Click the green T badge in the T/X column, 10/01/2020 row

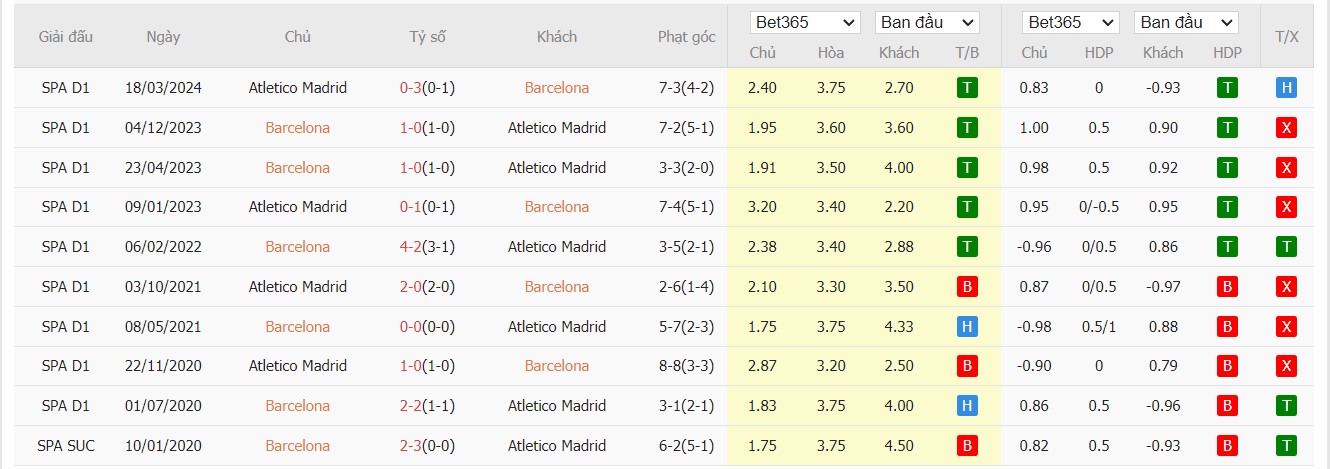(x=1287, y=446)
